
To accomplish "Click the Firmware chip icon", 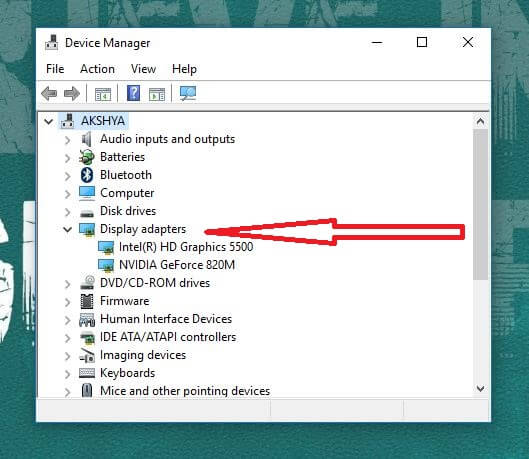I will click(x=87, y=301).
